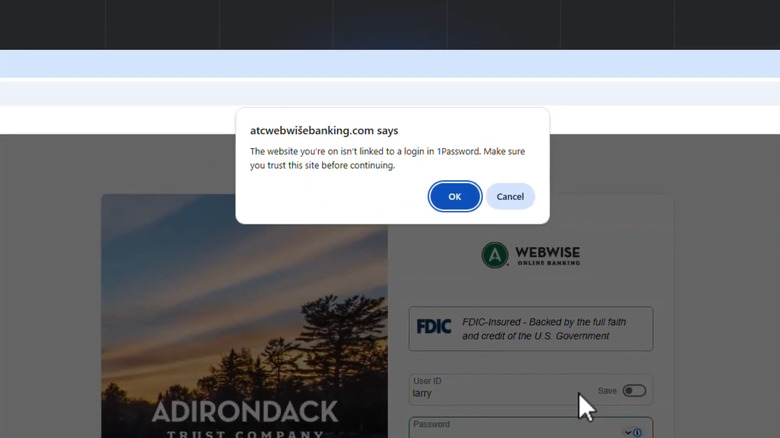Click the dark tab strip at top
This screenshot has width=780, height=438.
pos(390,24)
